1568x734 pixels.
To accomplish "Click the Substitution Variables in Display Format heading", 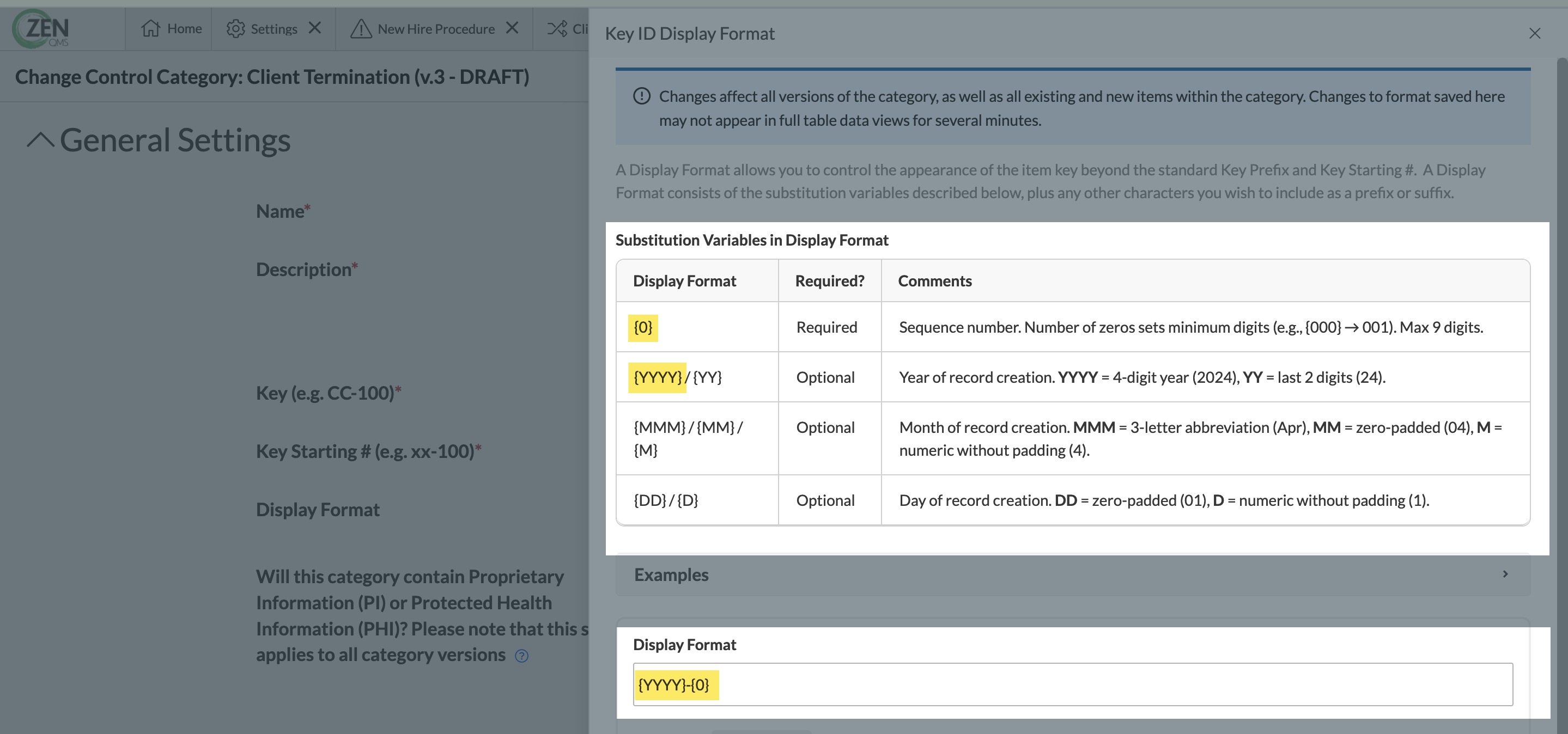I will click(752, 240).
